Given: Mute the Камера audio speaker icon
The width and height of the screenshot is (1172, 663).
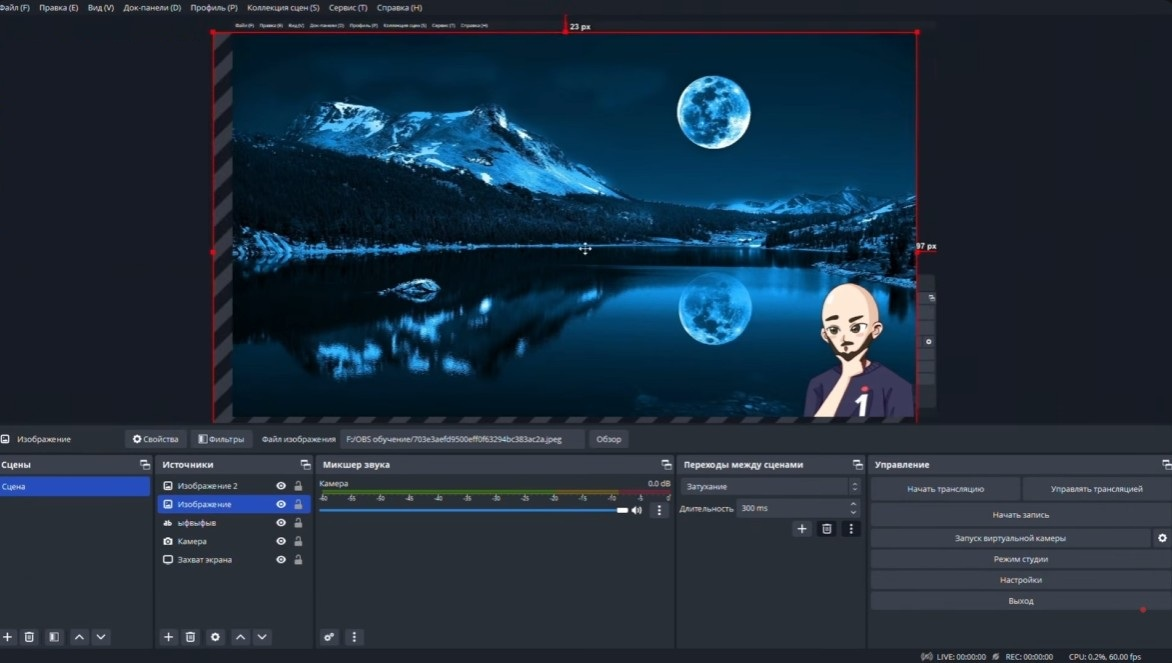Looking at the screenshot, I should (637, 511).
